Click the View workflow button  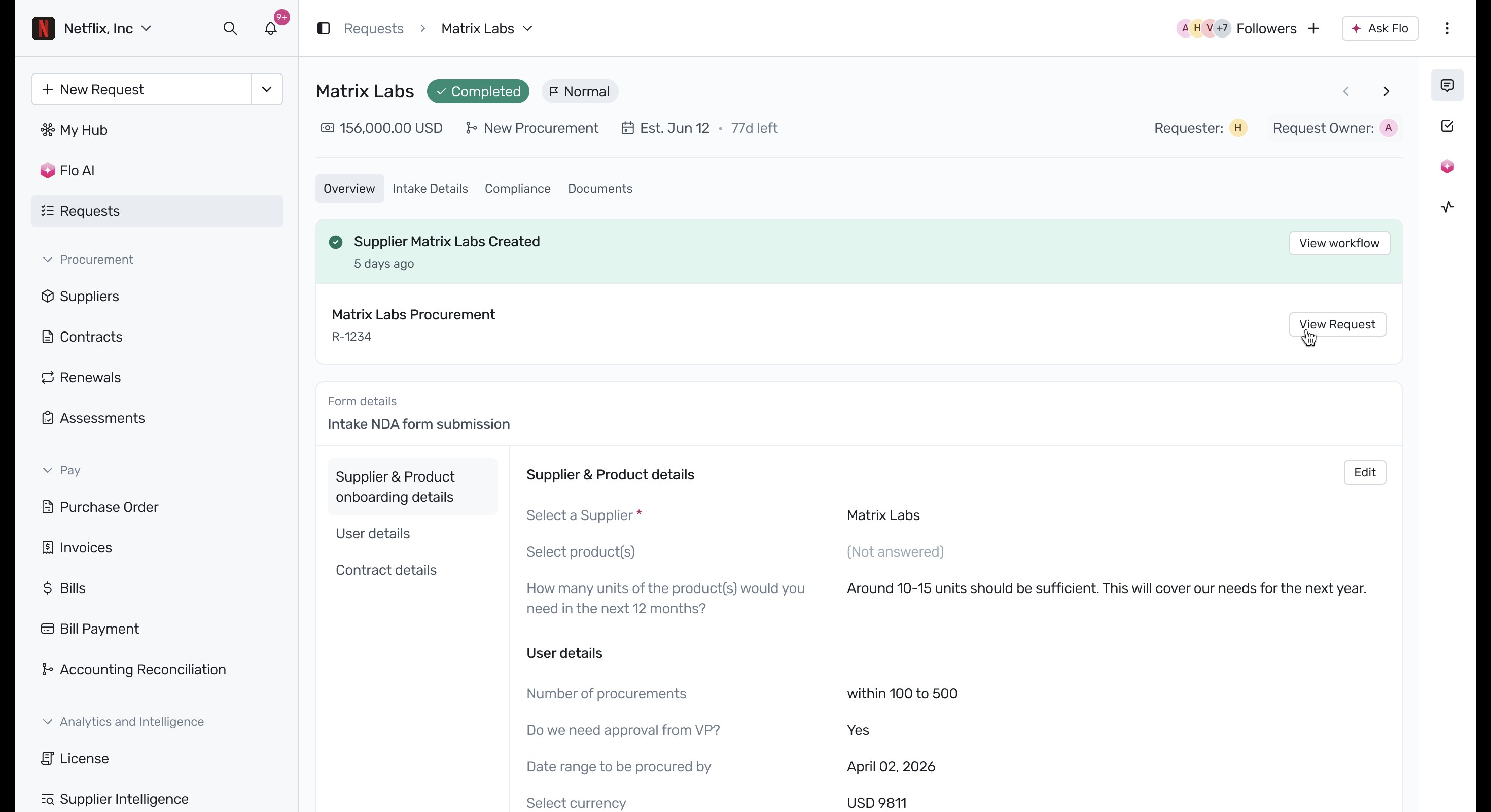pyautogui.click(x=1339, y=243)
